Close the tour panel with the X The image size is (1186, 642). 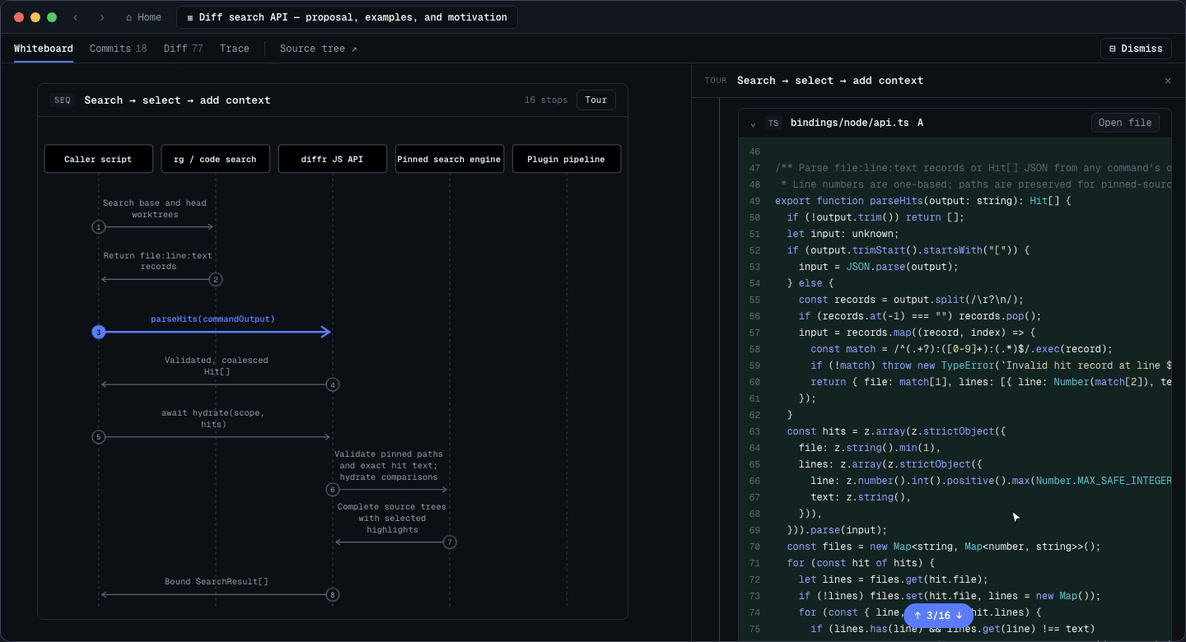tap(1168, 81)
